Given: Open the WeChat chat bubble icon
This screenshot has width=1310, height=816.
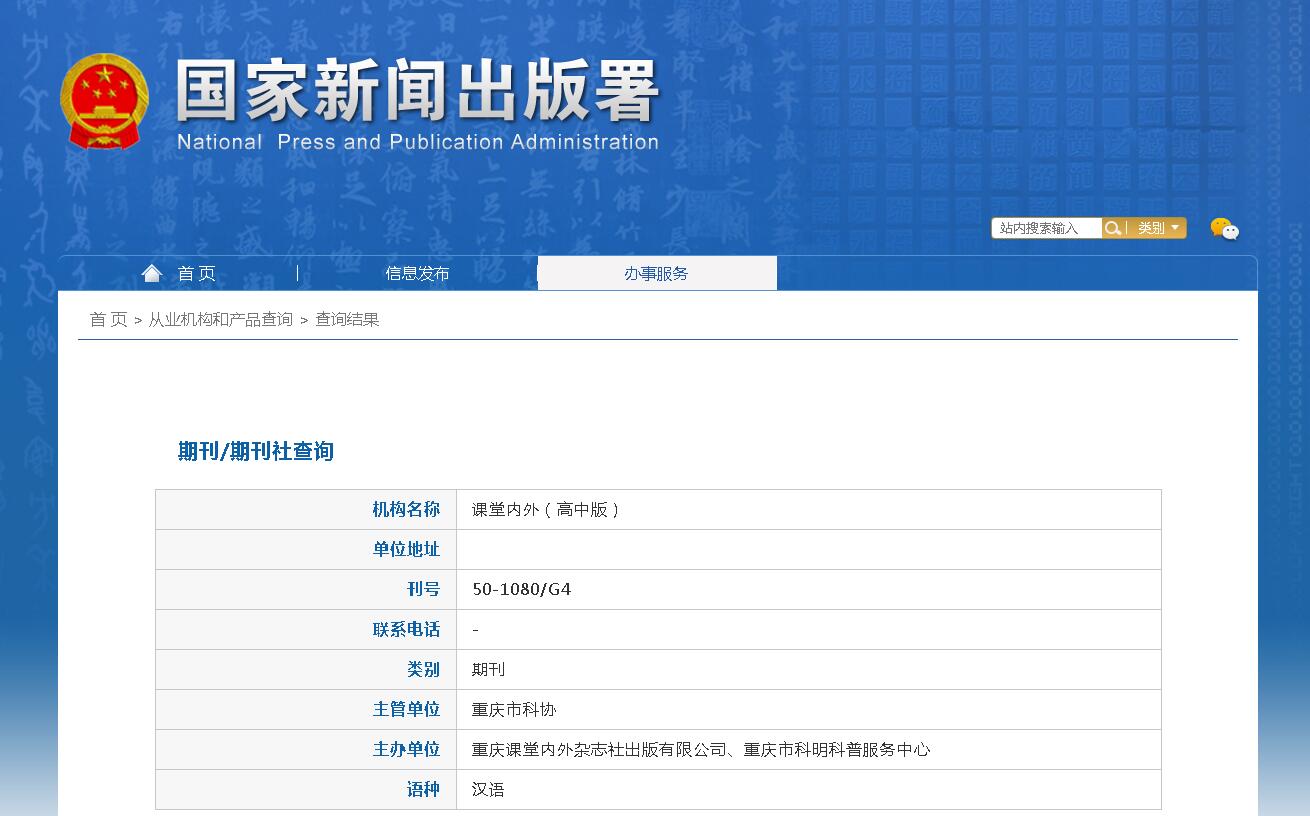Looking at the screenshot, I should click(1224, 229).
